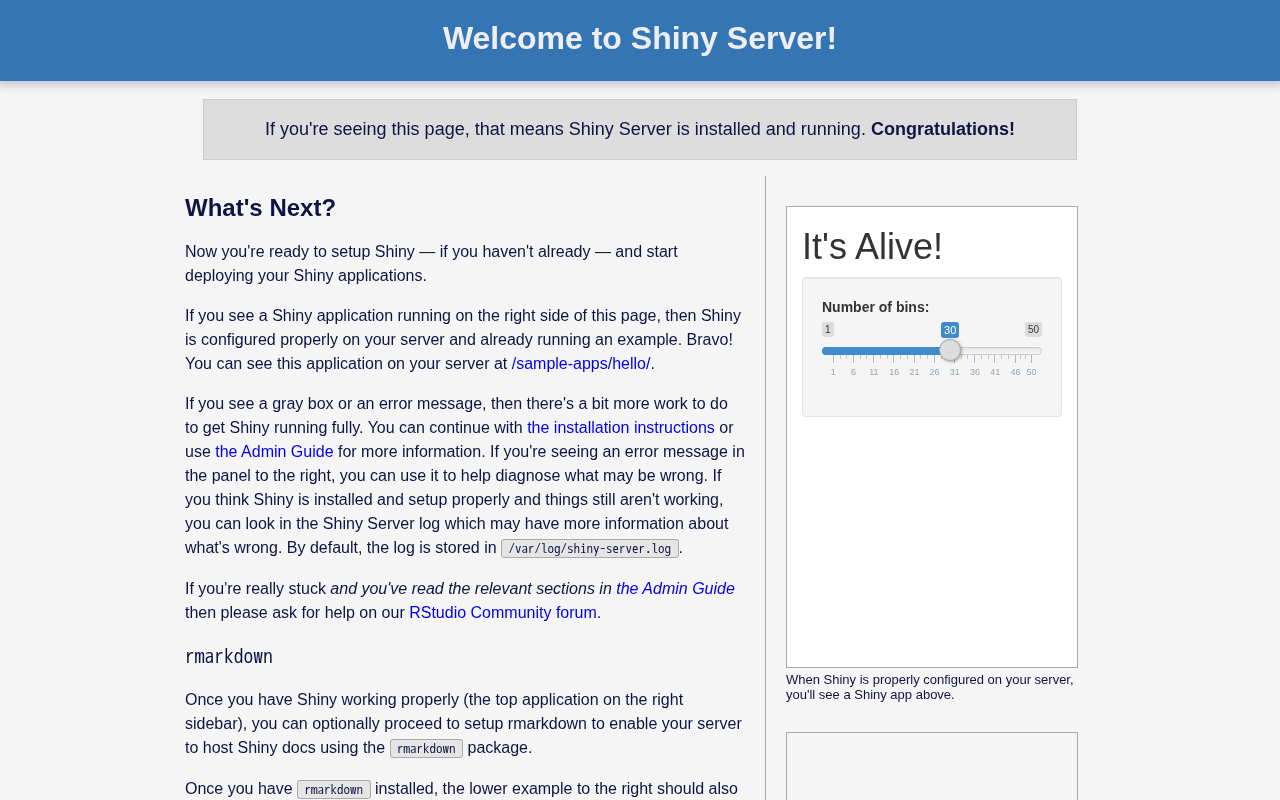Viewport: 1280px width, 800px height.
Task: Open the italic Admin Guide link
Action: point(675,589)
